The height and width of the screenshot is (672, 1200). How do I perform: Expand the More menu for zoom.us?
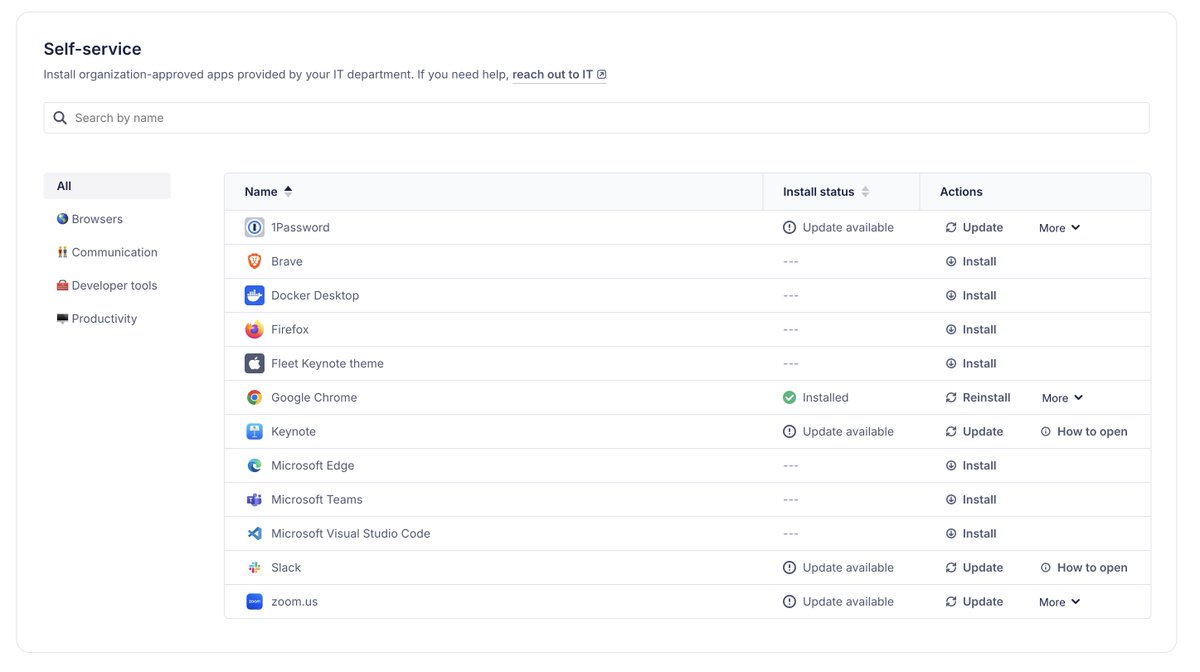pos(1060,602)
